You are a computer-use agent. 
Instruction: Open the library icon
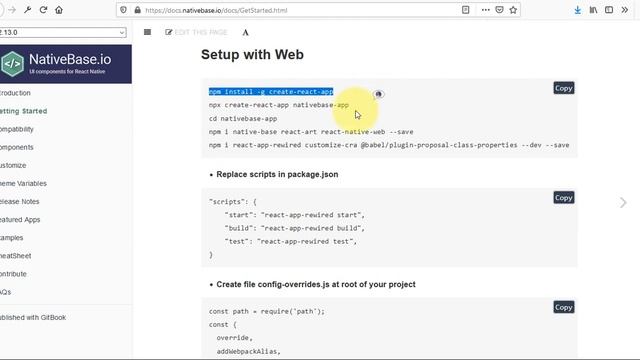click(x=593, y=10)
